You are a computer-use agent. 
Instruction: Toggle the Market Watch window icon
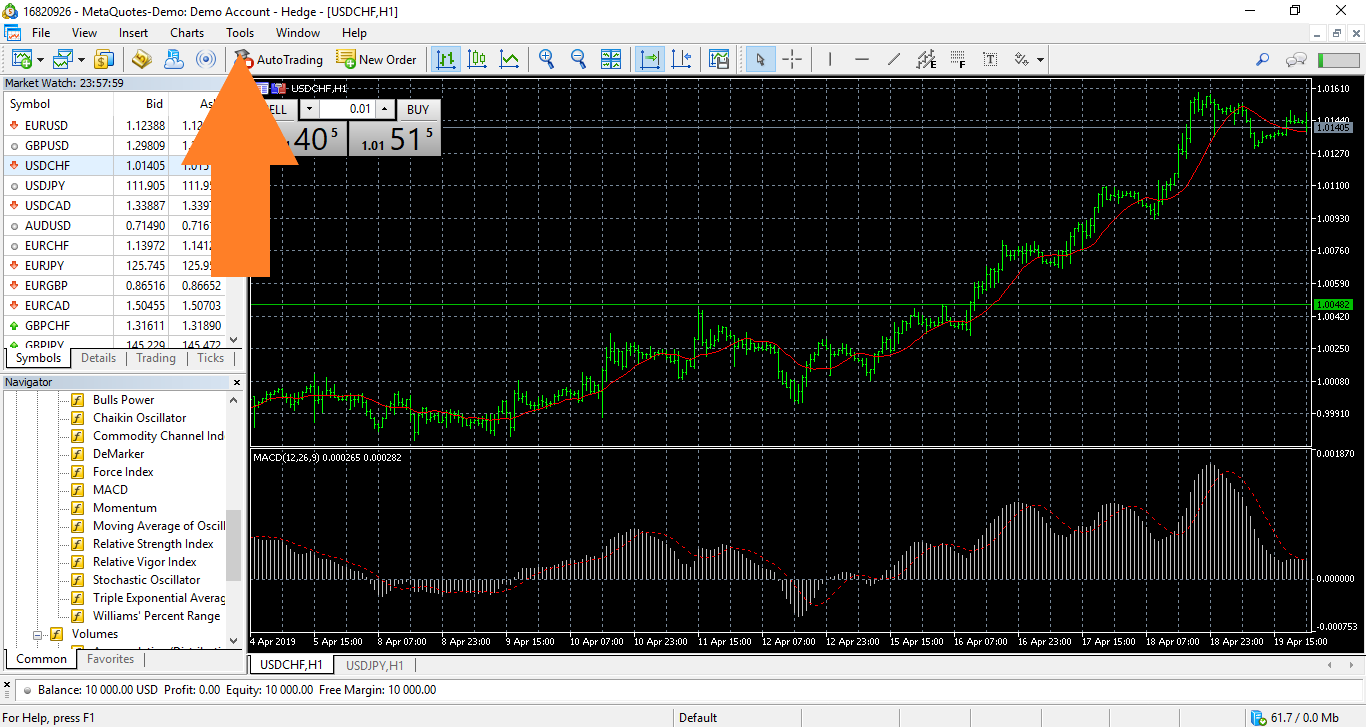105,59
